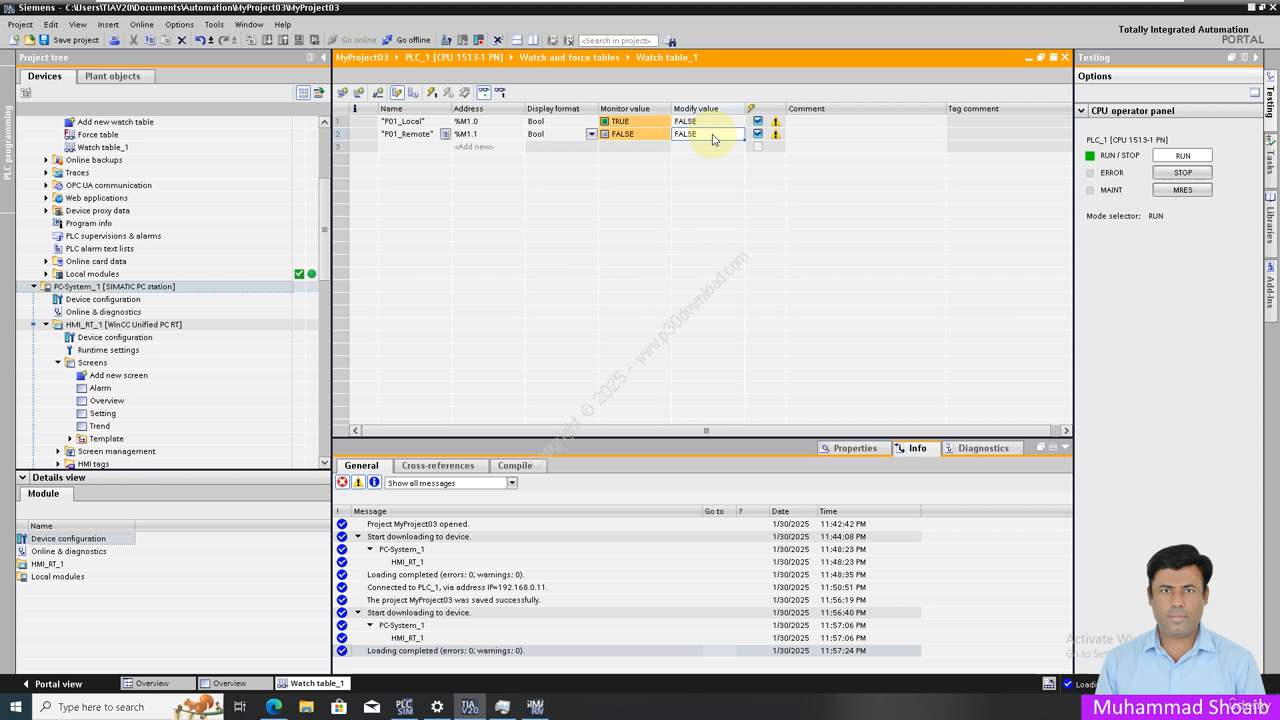Click the Modify value field for P01_Local
Image resolution: width=1280 pixels, height=720 pixels.
pyautogui.click(x=707, y=121)
